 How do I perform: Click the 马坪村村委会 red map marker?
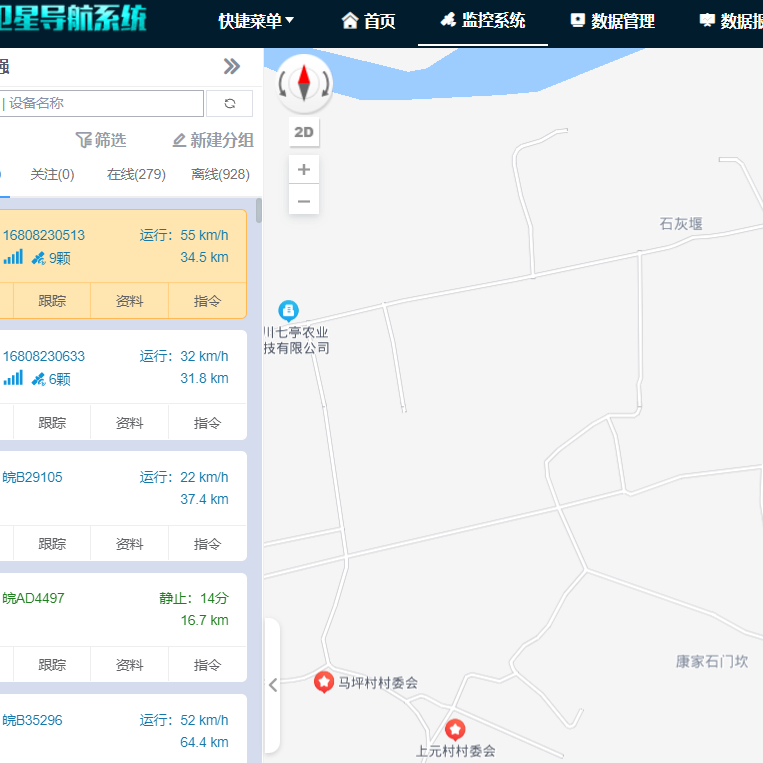point(324,682)
